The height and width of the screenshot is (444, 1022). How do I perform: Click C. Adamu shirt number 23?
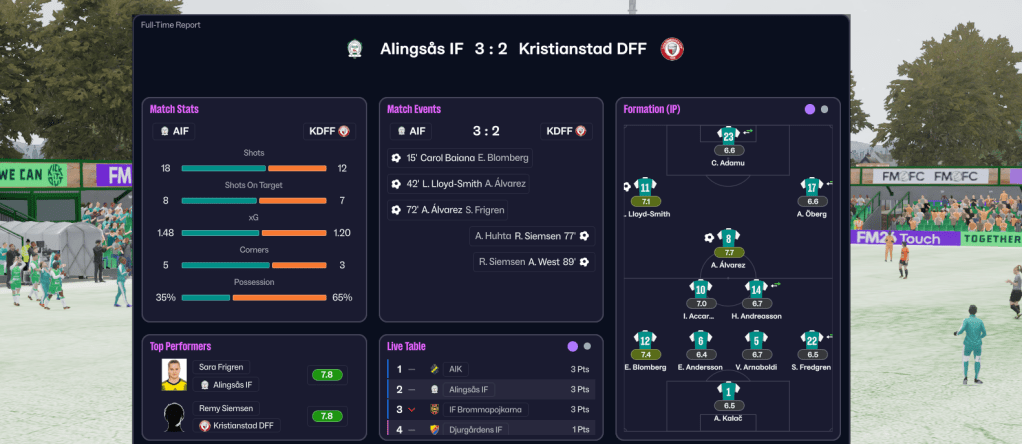729,136
